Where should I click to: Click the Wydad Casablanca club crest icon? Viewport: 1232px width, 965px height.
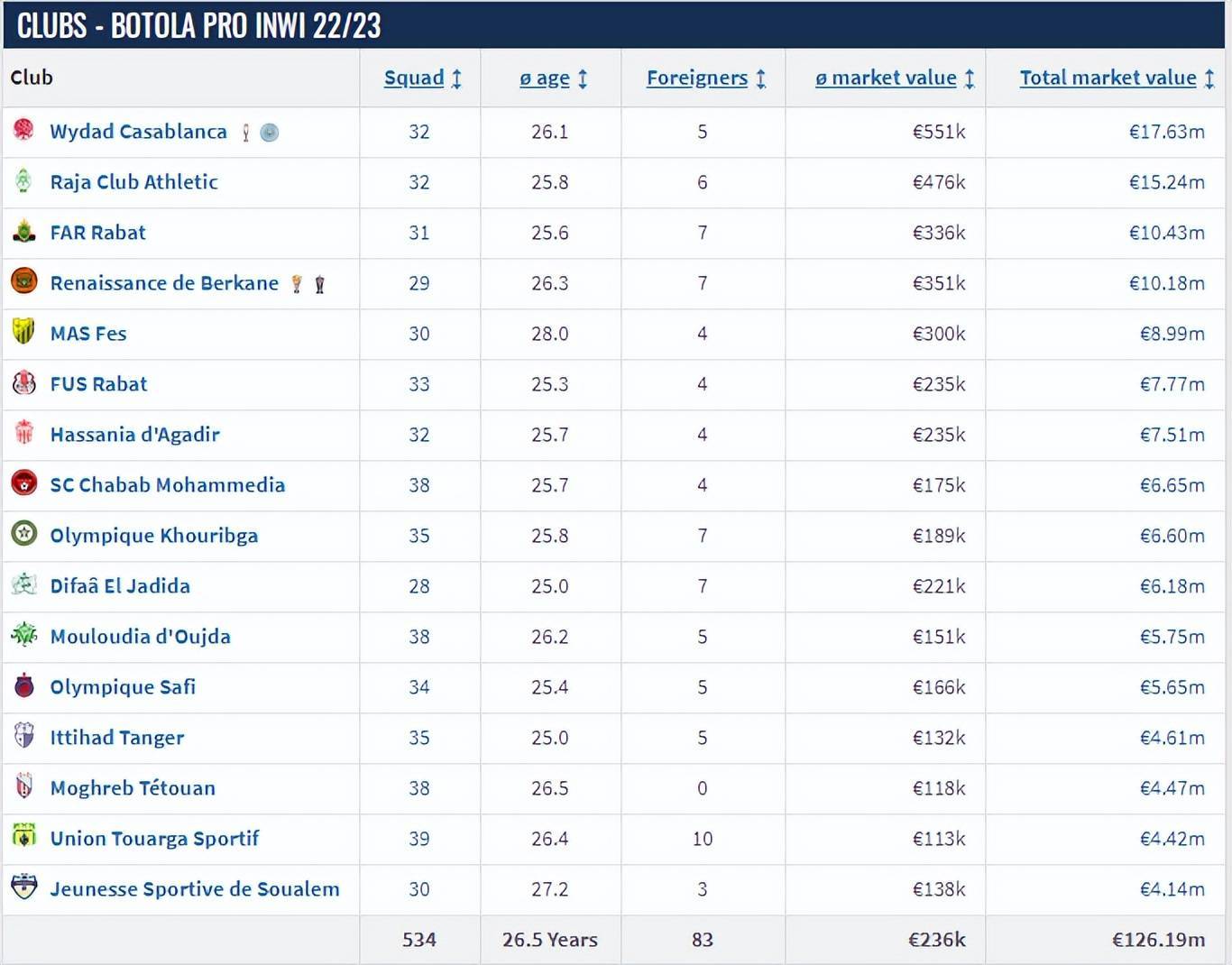[x=23, y=130]
